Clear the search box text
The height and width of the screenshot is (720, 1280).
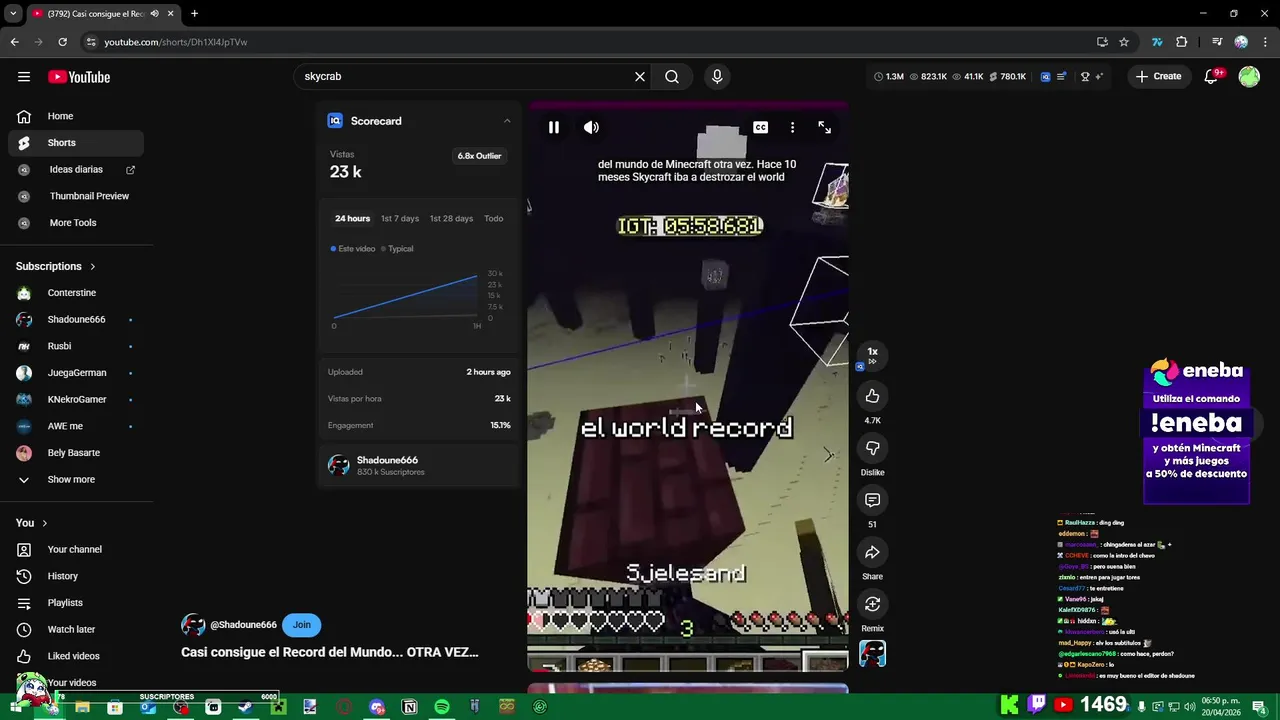pyautogui.click(x=640, y=77)
